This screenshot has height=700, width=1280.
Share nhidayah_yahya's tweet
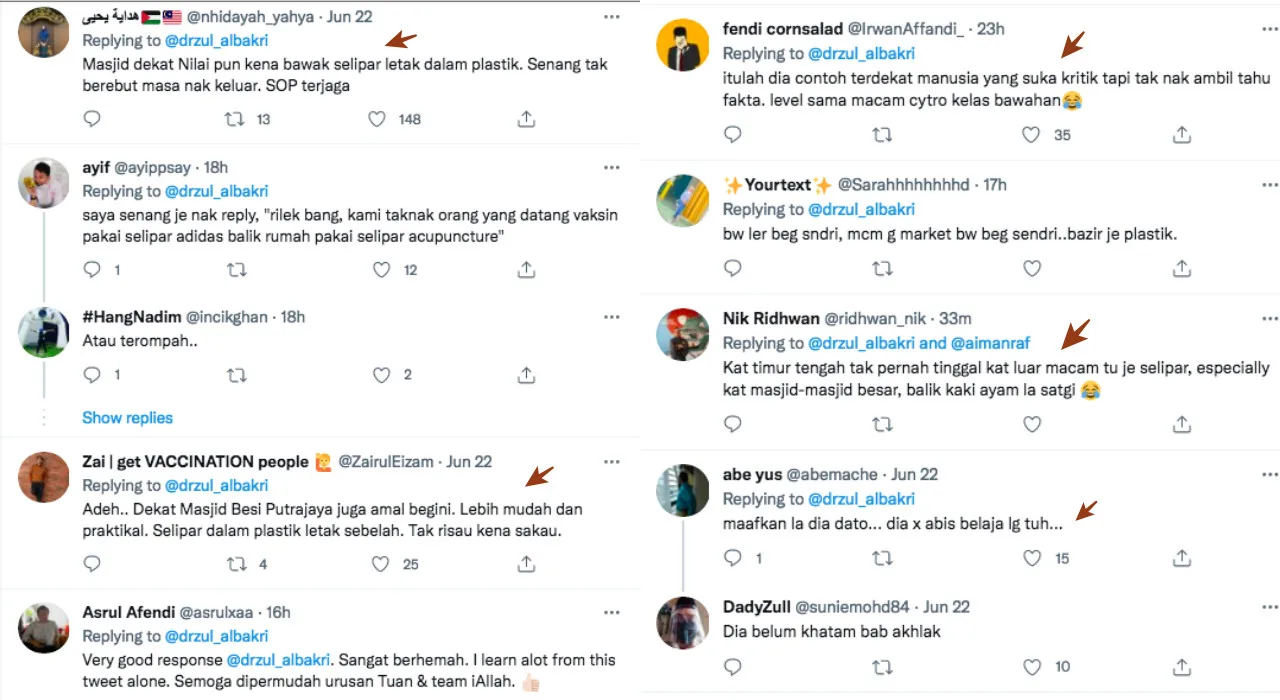[526, 119]
